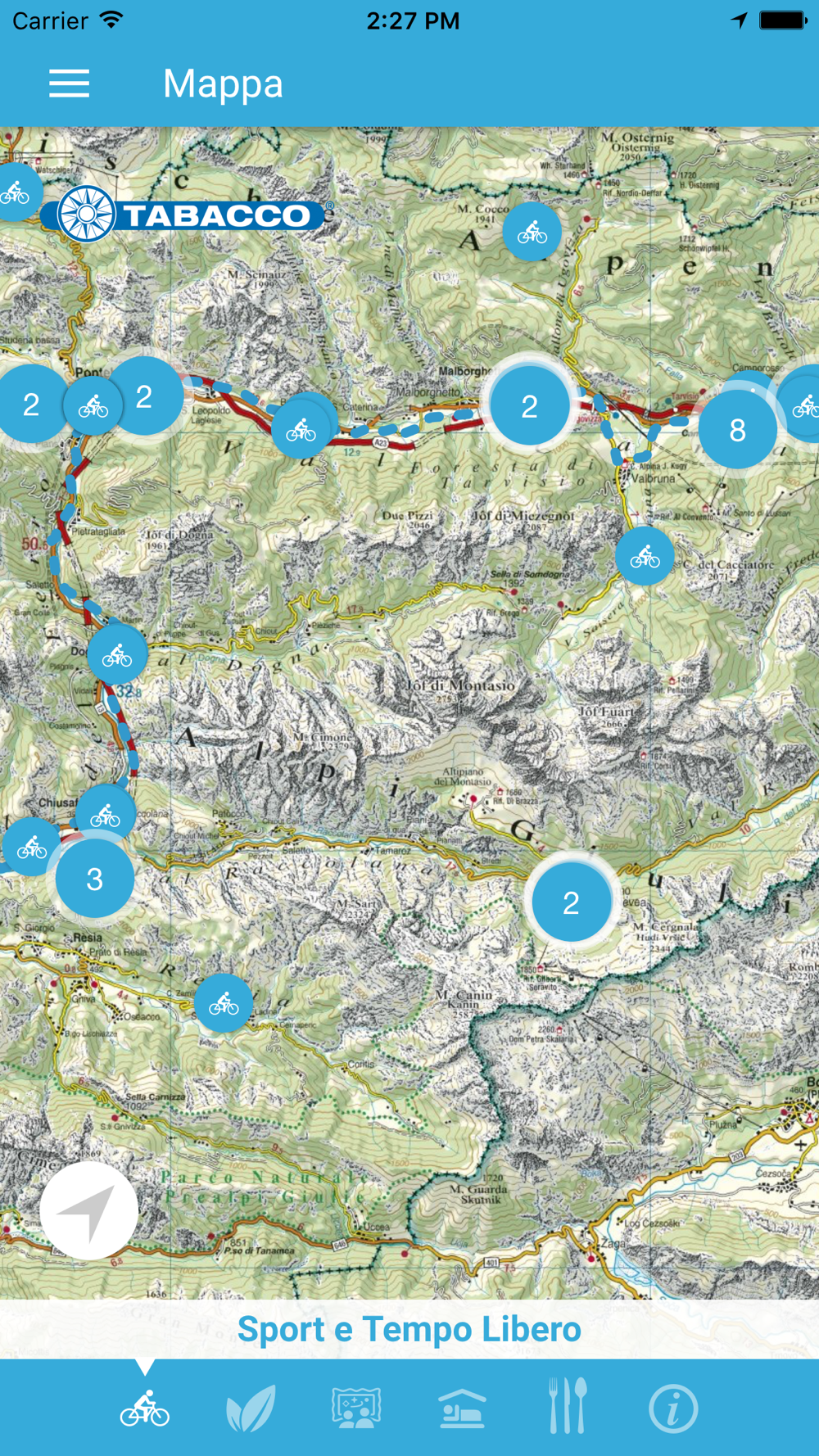Tap the bike marker in Val Resia
Image resolution: width=819 pixels, height=1456 pixels.
pos(224,1002)
